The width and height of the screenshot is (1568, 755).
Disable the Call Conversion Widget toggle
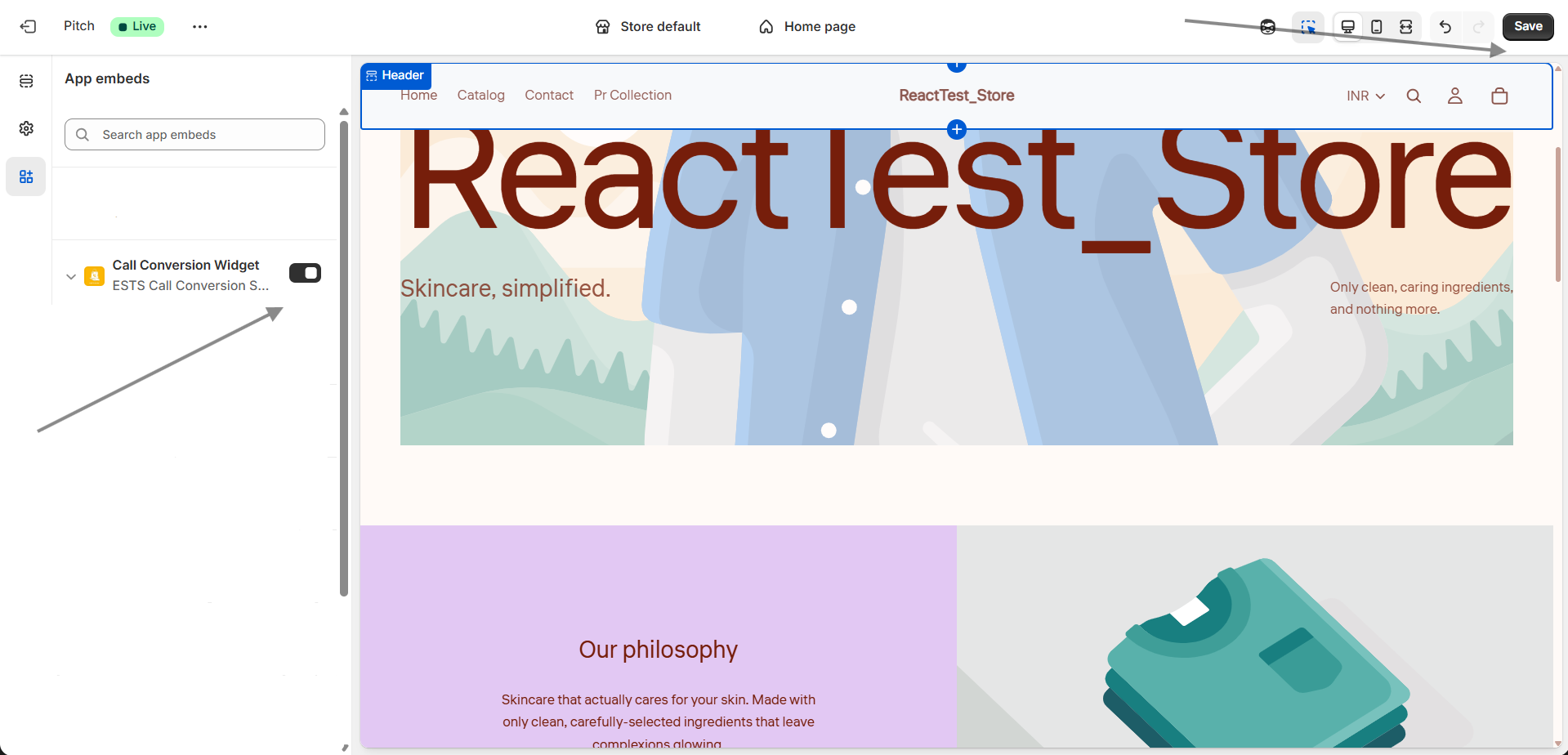305,273
